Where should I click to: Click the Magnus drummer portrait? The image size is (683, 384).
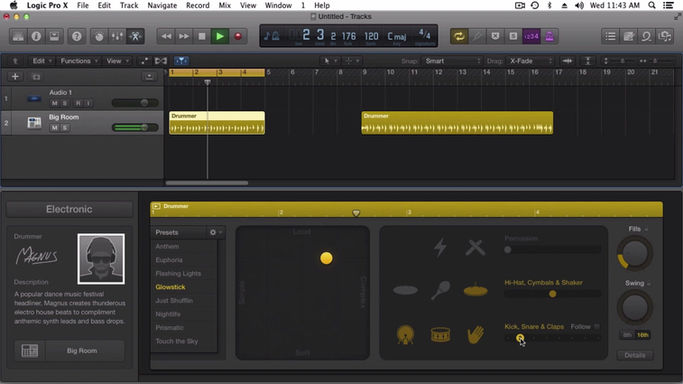coord(101,259)
